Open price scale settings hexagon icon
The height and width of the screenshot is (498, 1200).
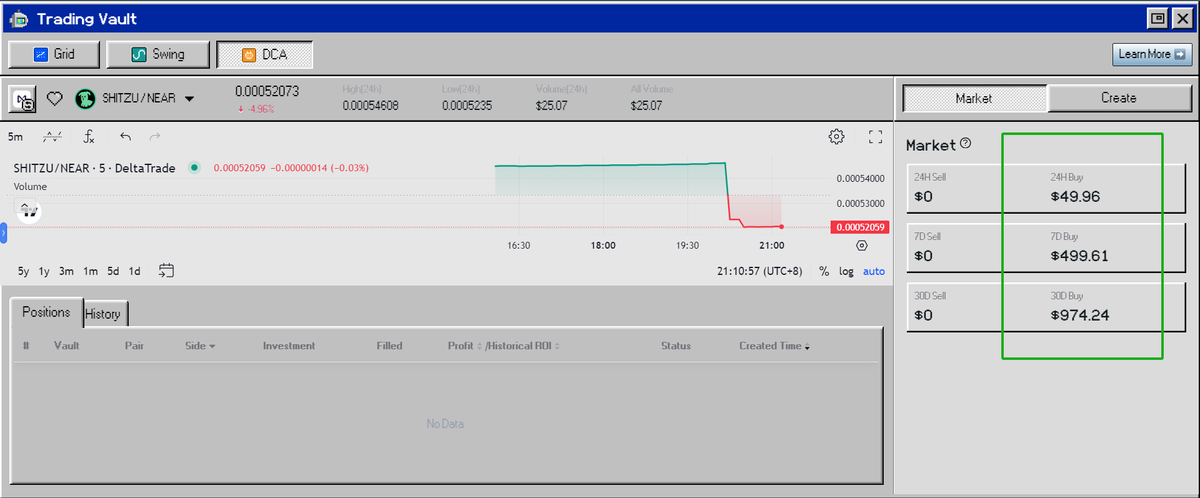pyautogui.click(x=862, y=244)
